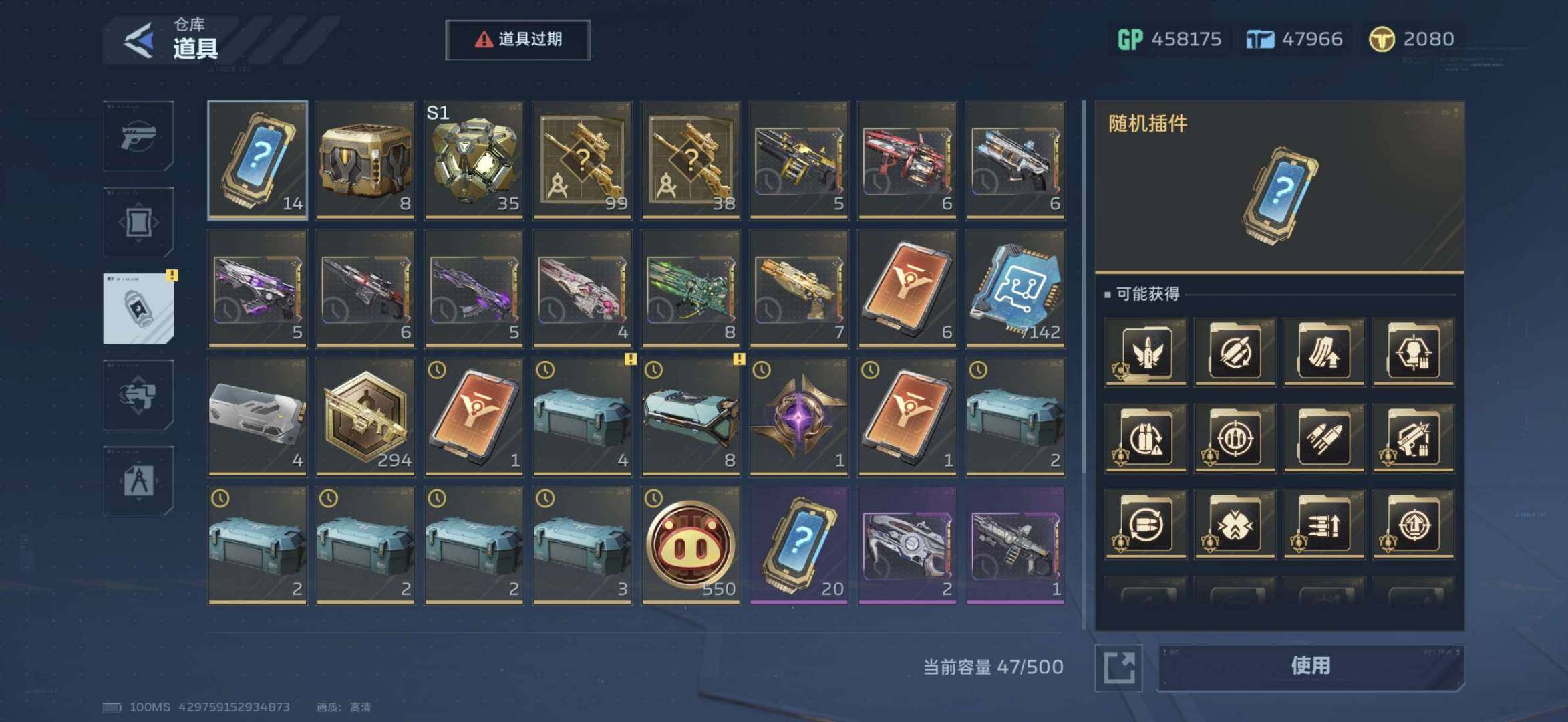Open the weapons sidebar category with pistol icon
Image resolution: width=1568 pixels, height=722 pixels.
pyautogui.click(x=138, y=136)
